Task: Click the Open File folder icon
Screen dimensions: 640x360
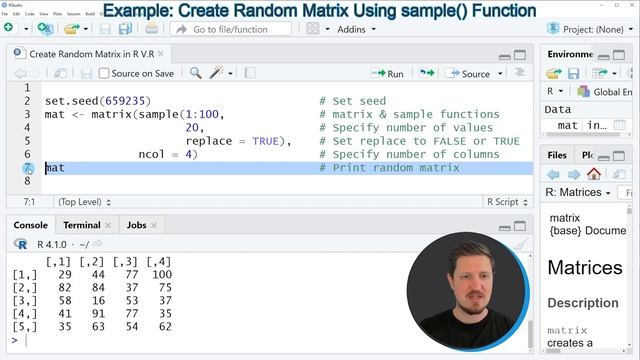Action: pyautogui.click(x=72, y=29)
